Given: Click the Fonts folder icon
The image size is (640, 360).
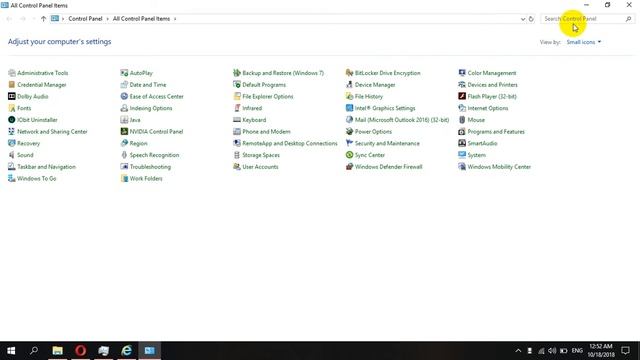Looking at the screenshot, I should [12, 108].
